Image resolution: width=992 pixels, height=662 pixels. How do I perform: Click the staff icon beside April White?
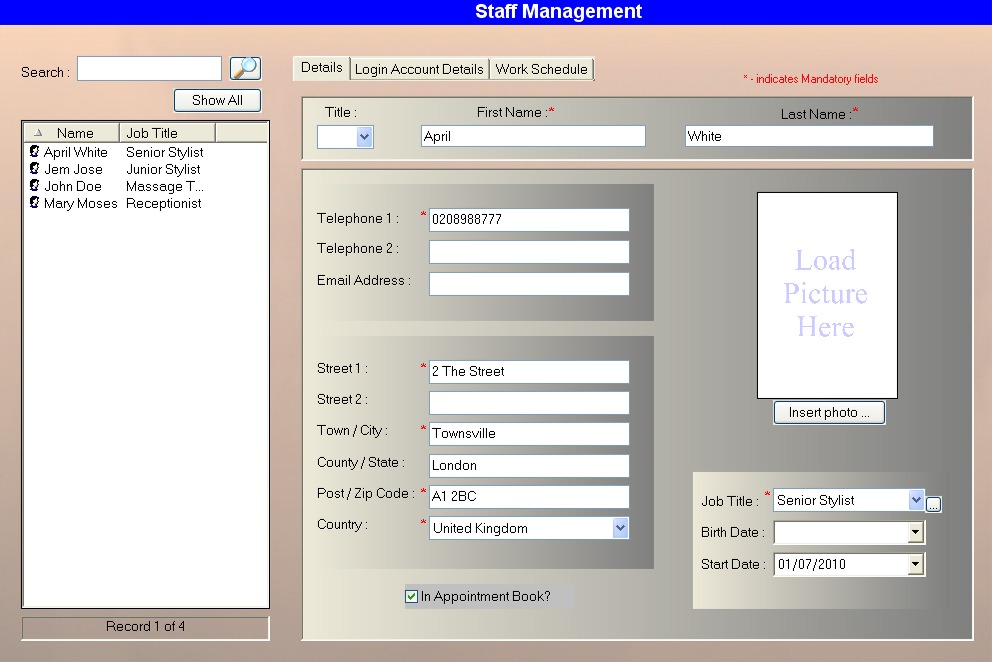(x=35, y=151)
